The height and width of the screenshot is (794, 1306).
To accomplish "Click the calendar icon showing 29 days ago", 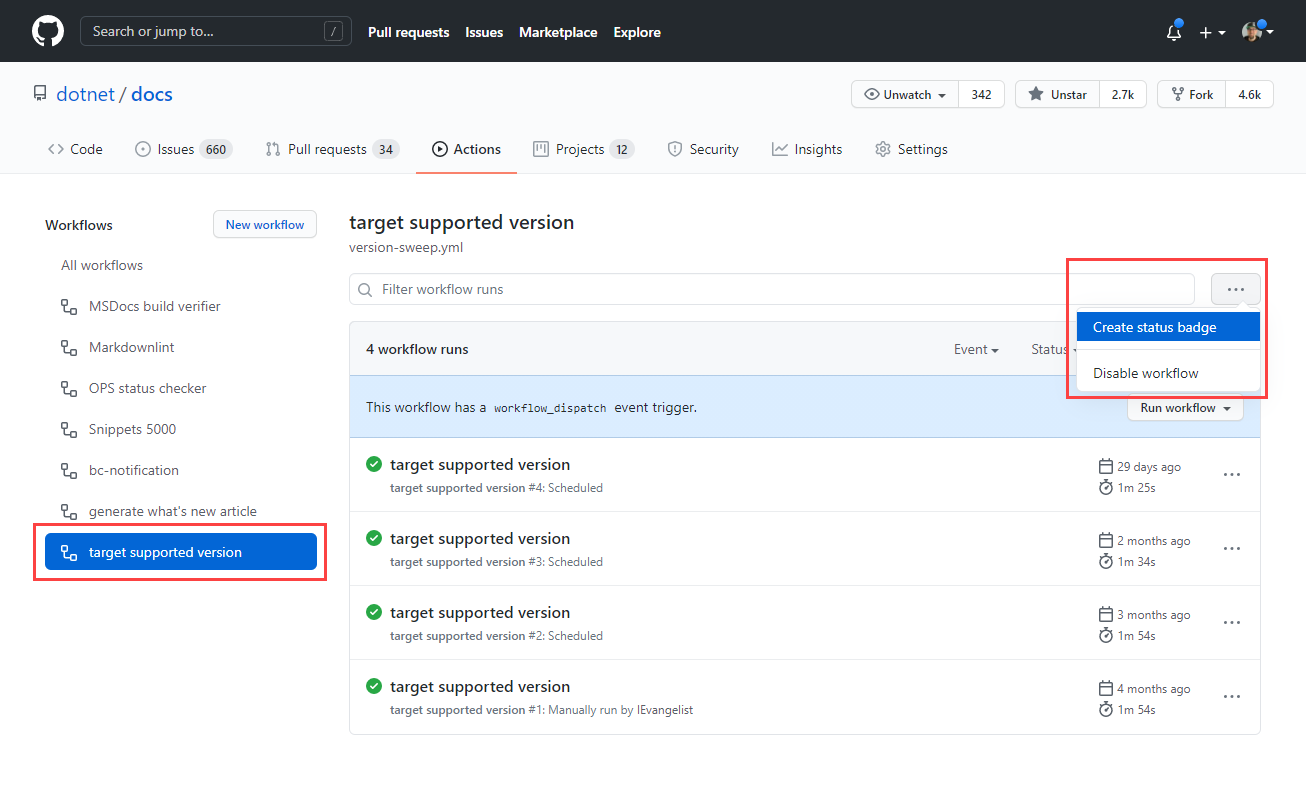I will coord(1105,466).
